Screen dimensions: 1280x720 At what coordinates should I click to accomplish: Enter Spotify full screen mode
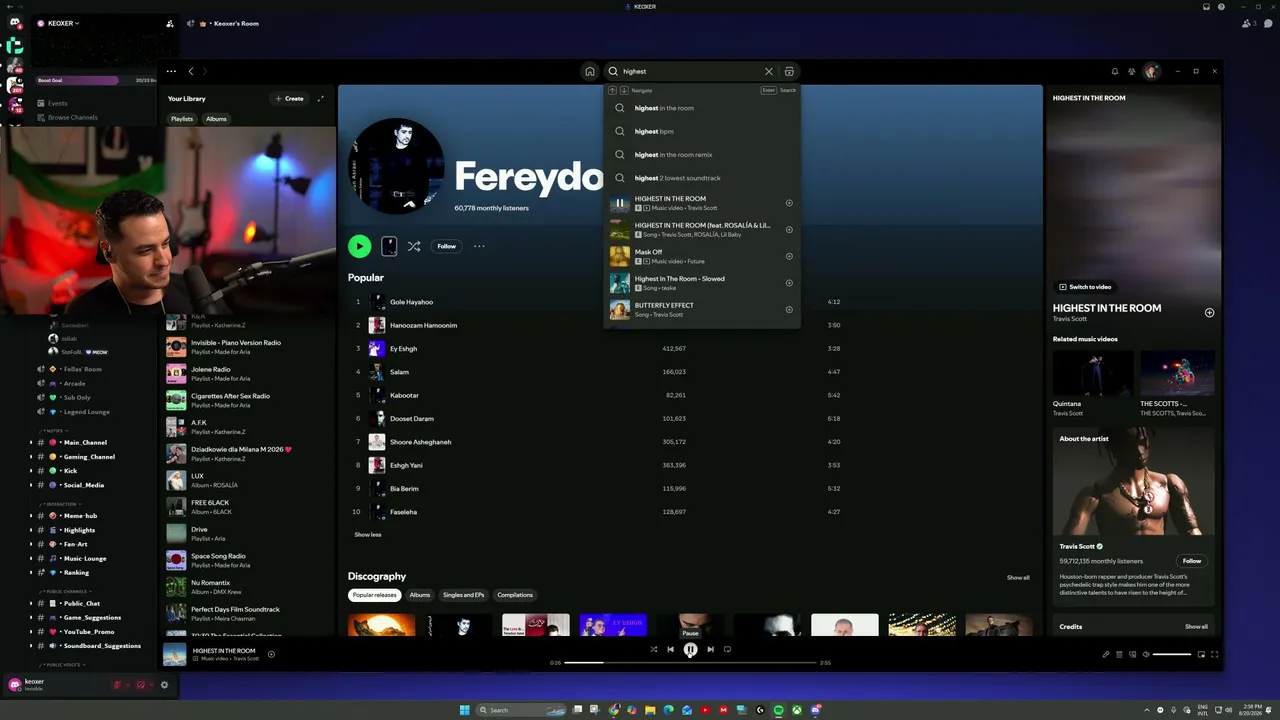[x=1214, y=654]
